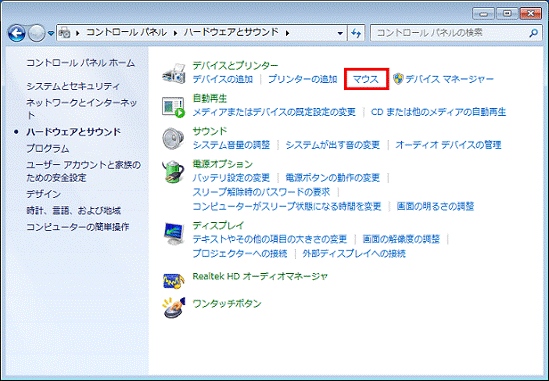
Task: Open the サウンド heading
Action: point(210,131)
